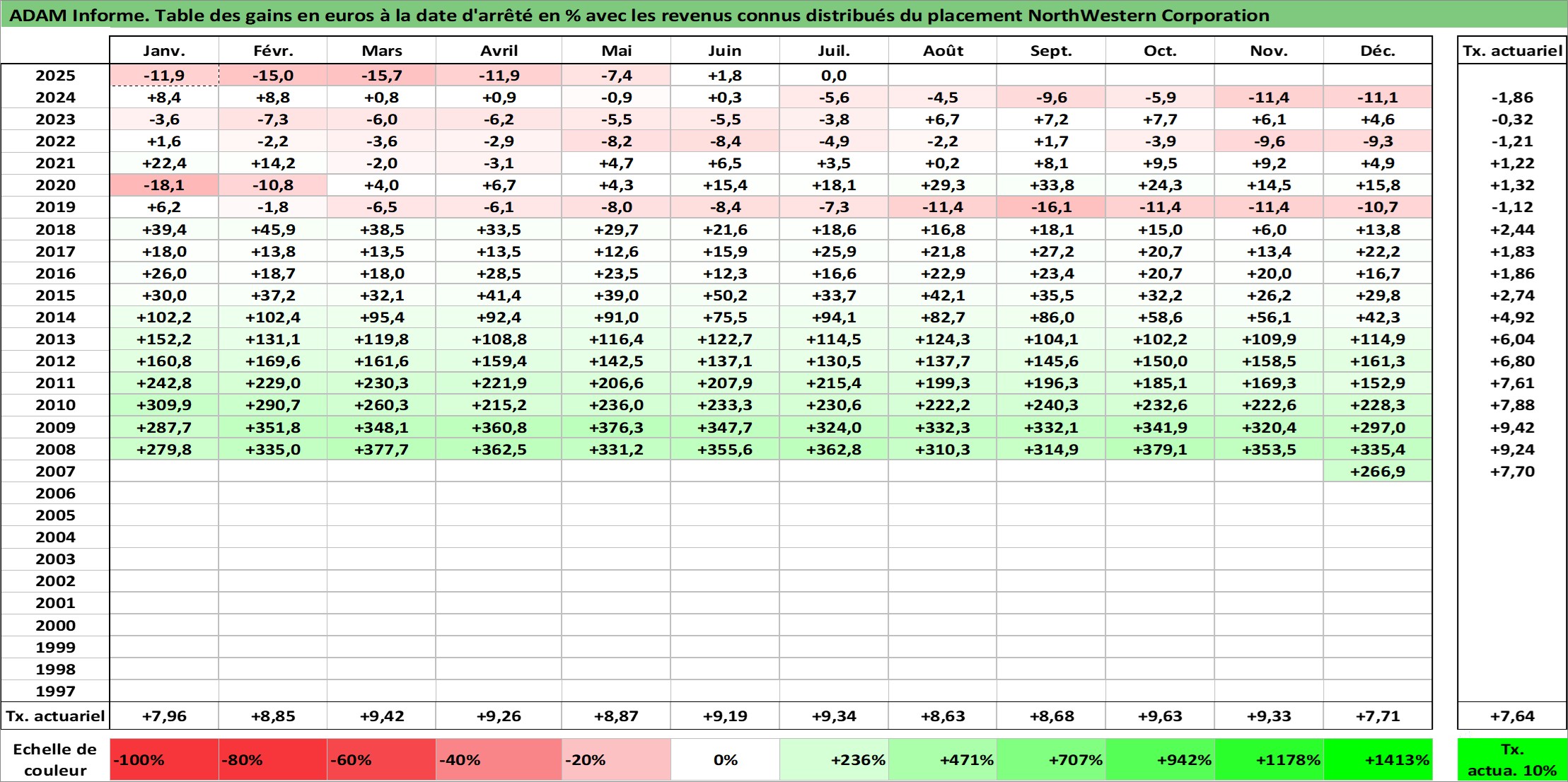Select the +379,1 cell in Oct. 2008
Screen dimensions: 1568x782
point(1160,450)
